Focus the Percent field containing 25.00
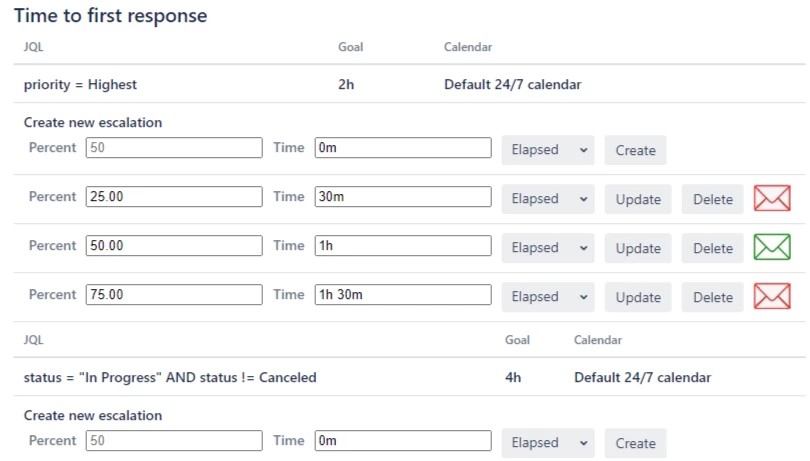The image size is (810, 461). pyautogui.click(x=174, y=196)
